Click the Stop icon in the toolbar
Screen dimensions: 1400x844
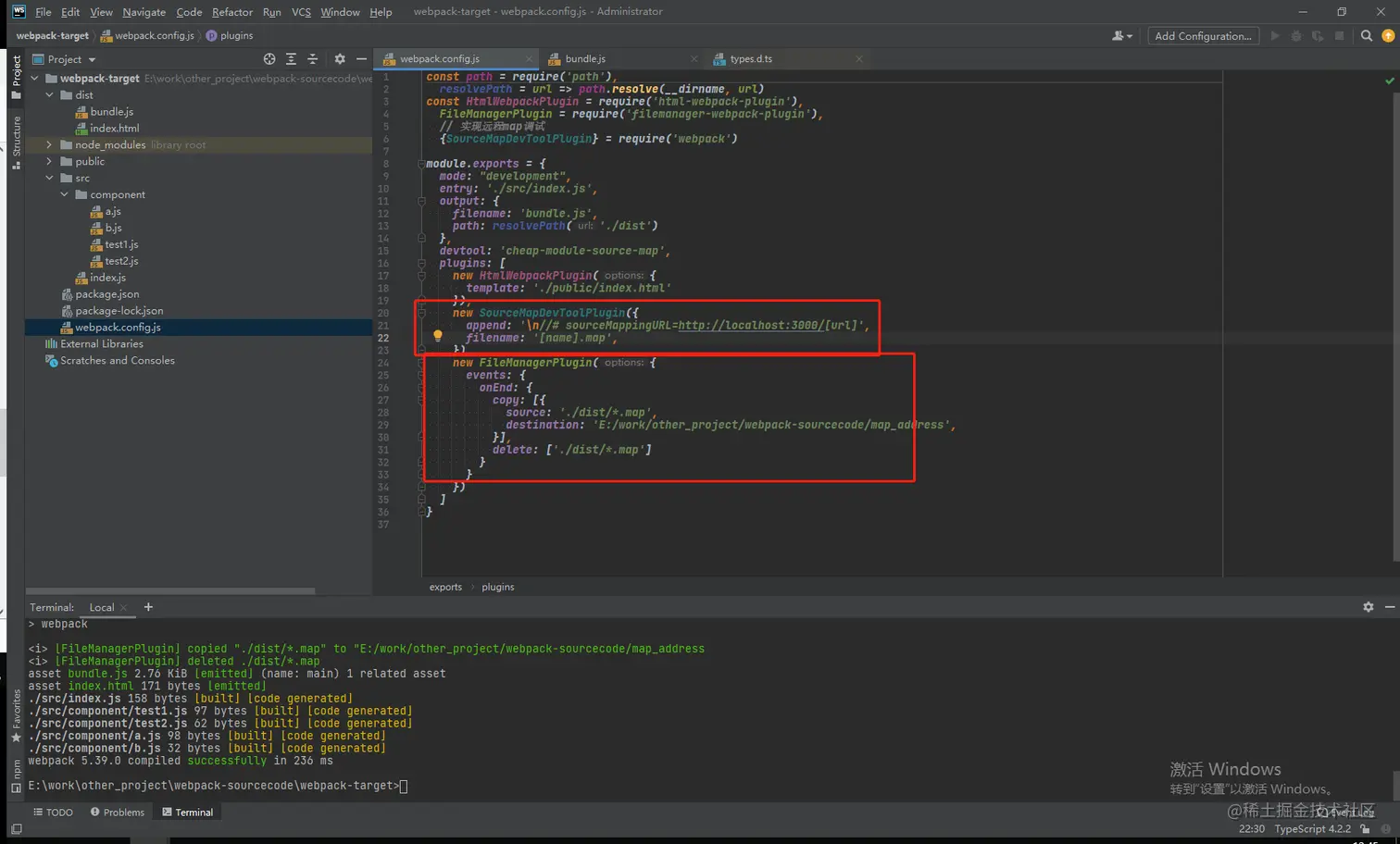1339,36
